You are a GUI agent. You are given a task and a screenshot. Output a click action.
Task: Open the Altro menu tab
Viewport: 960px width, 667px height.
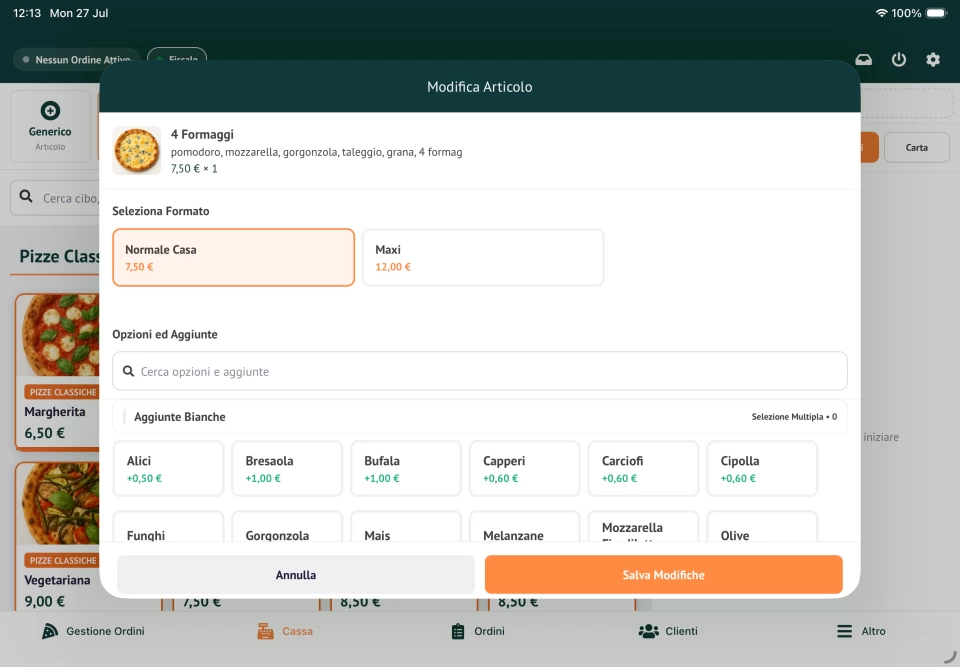pyautogui.click(x=861, y=631)
